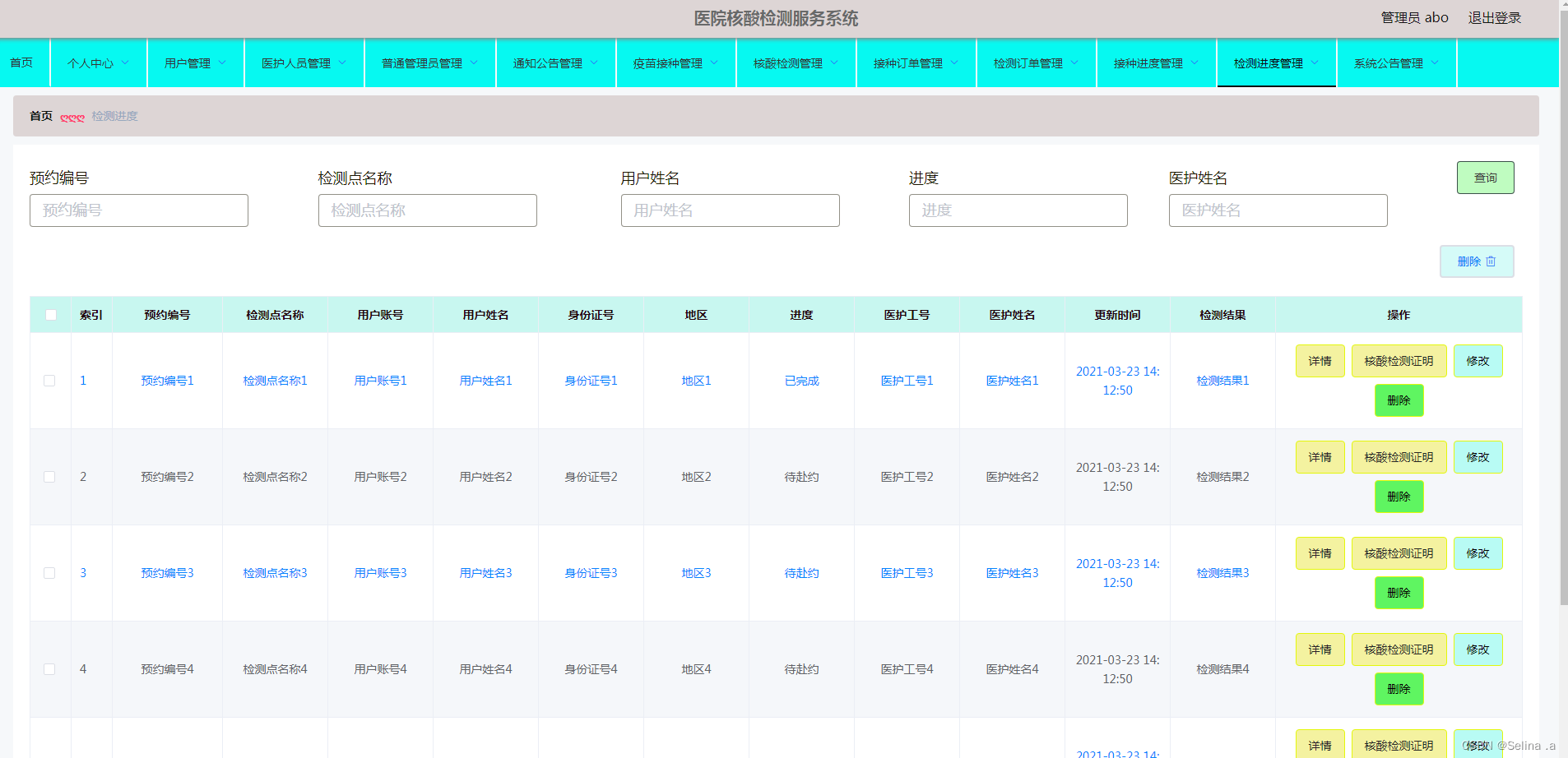Screen dimensions: 1568x758
Task: Expand the 系统公告管理 dropdown
Action: click(x=1389, y=62)
